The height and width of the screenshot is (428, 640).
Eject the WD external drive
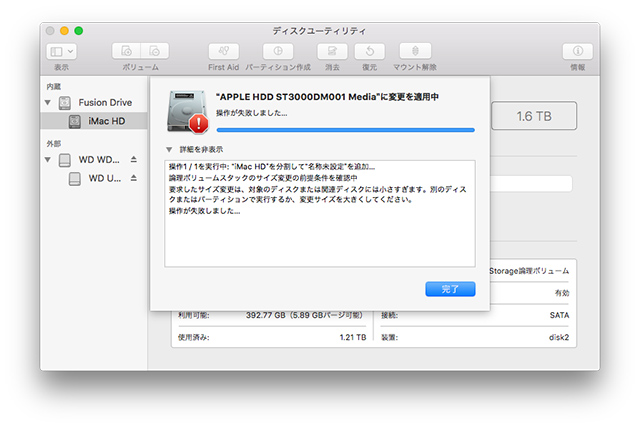tap(133, 160)
